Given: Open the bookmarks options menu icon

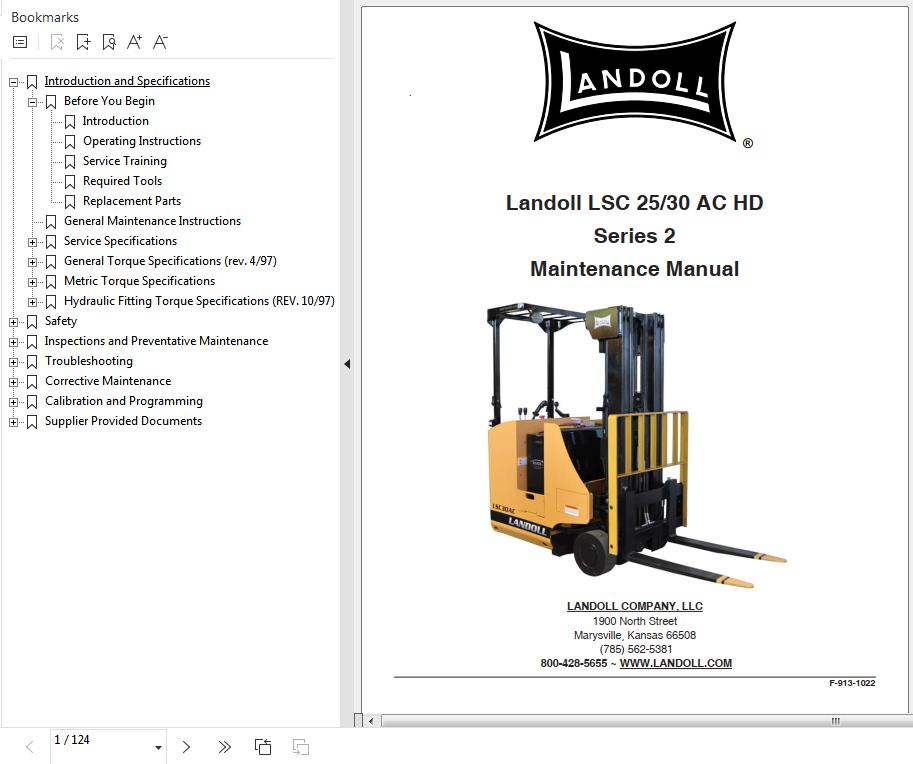Looking at the screenshot, I should (x=20, y=42).
